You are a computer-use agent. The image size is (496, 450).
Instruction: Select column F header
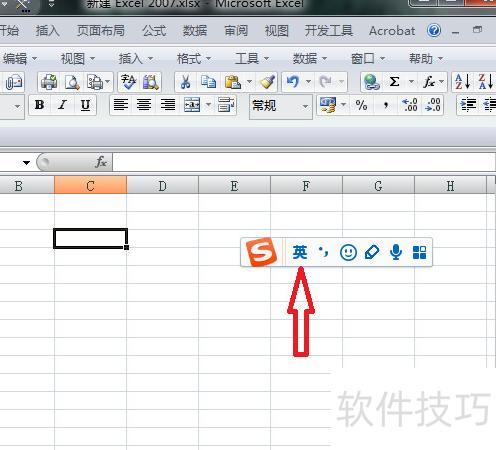[306, 185]
